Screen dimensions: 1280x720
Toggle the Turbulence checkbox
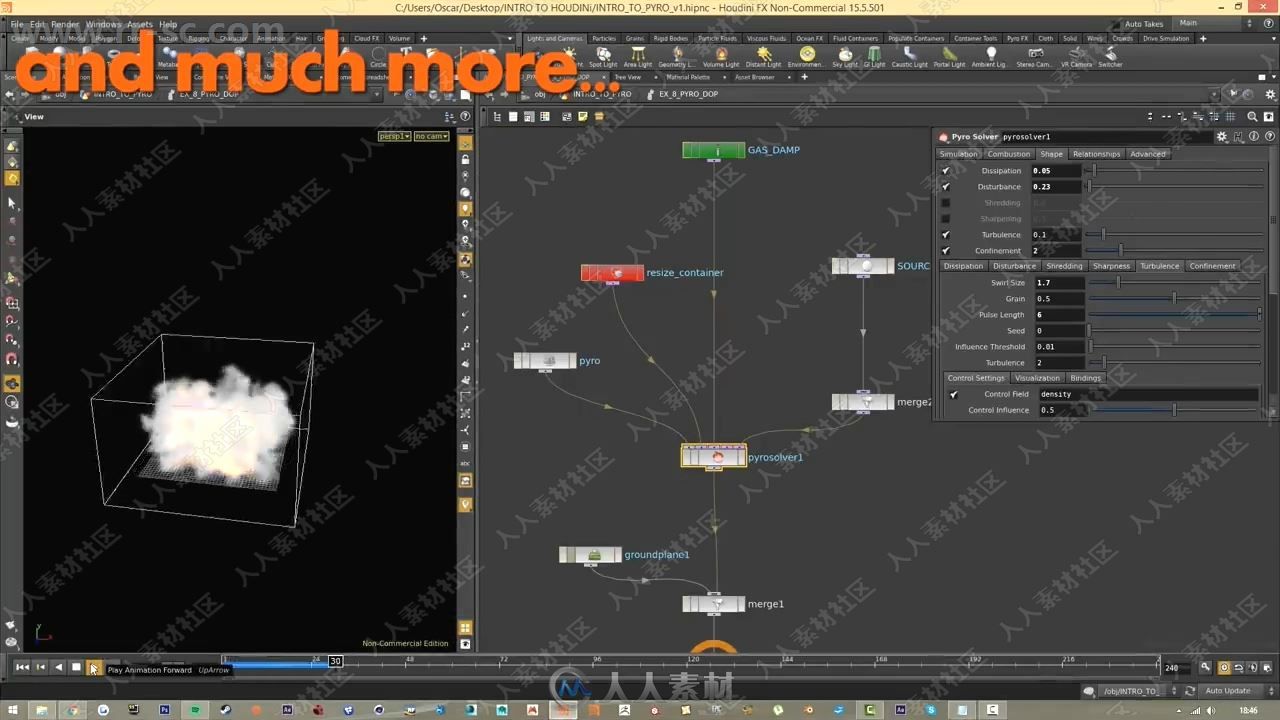946,235
